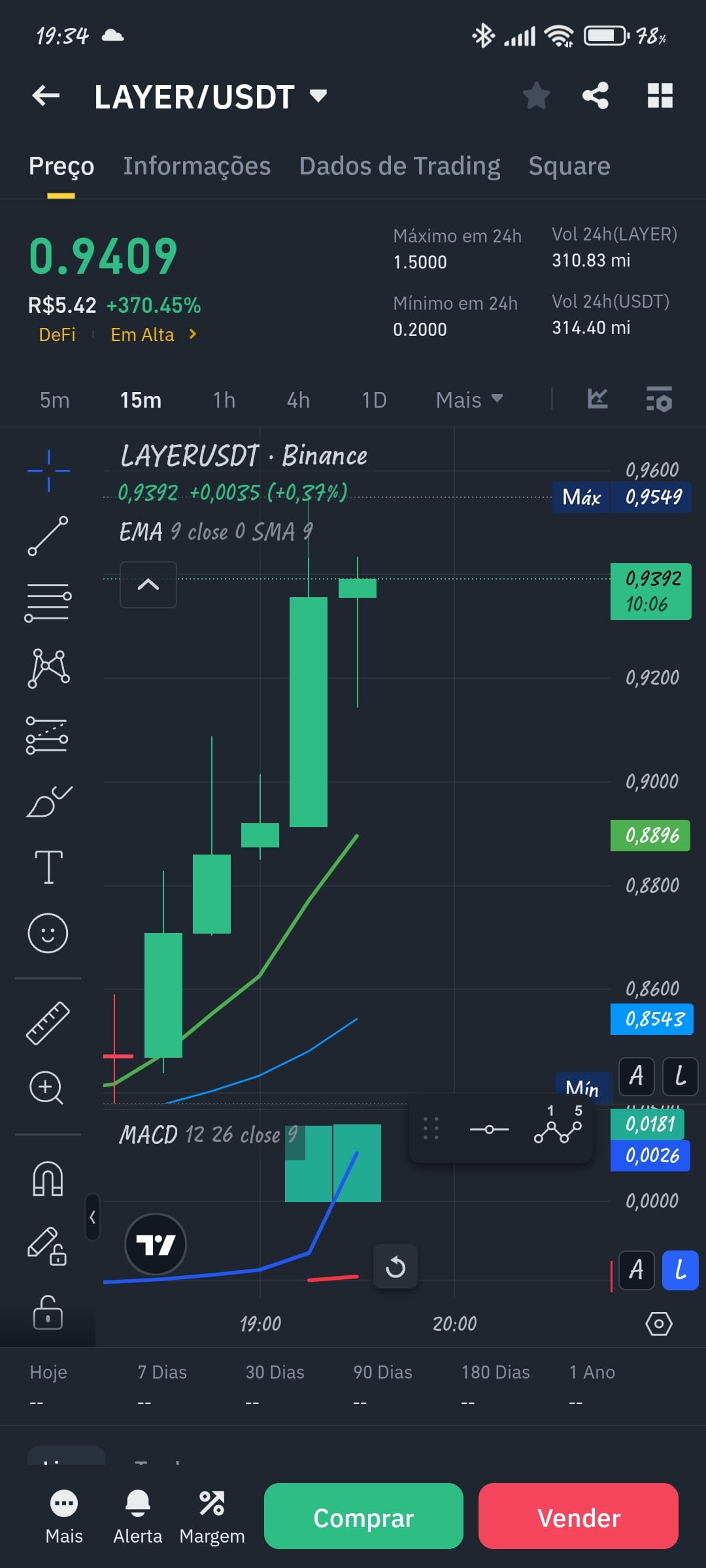The width and height of the screenshot is (706, 1568).
Task: Toggle the magnet snap mode
Action: [x=48, y=1179]
